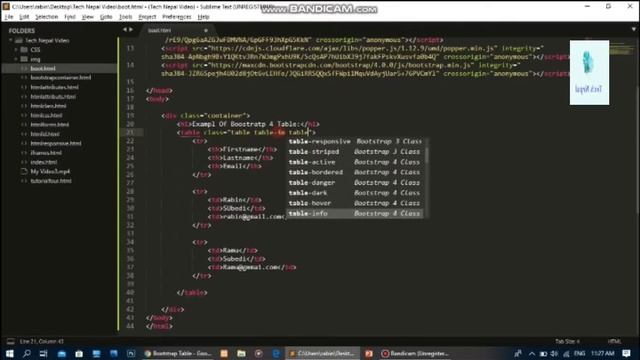Open the Find menu
640x360 pixels.
pos(70,17)
